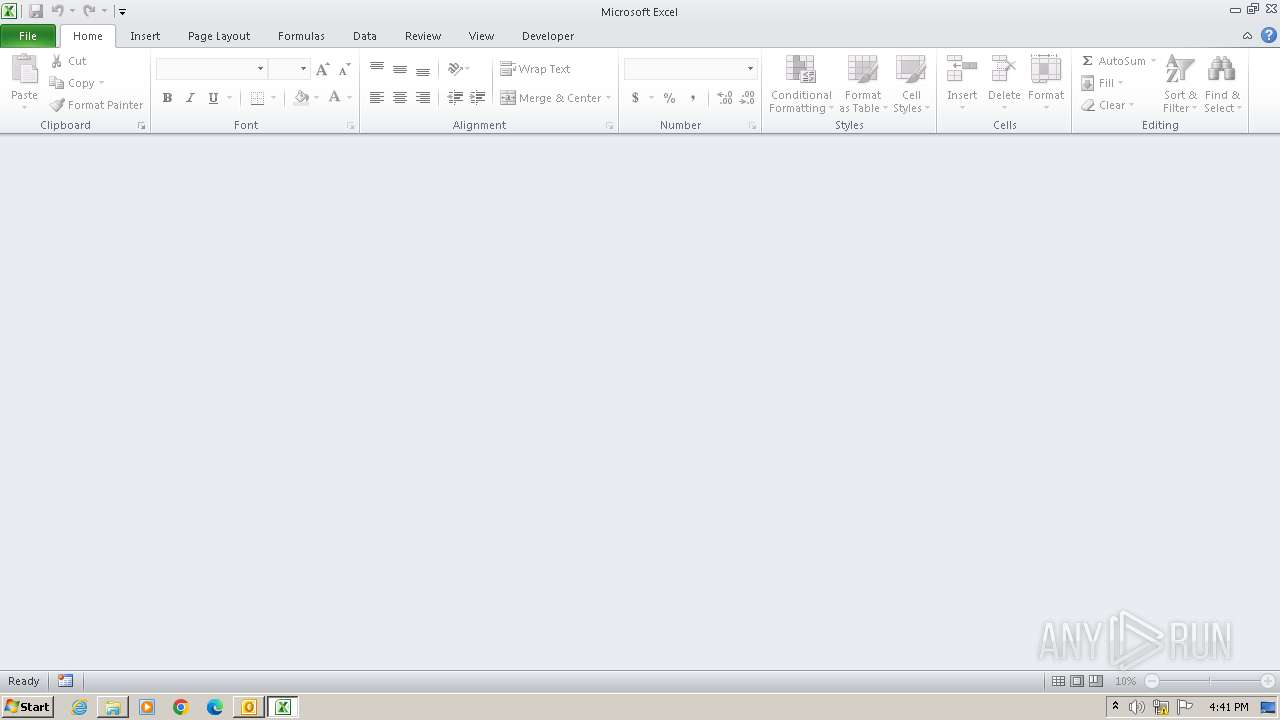Toggle Underline formatting
Image resolution: width=1280 pixels, height=720 pixels.
[x=213, y=98]
